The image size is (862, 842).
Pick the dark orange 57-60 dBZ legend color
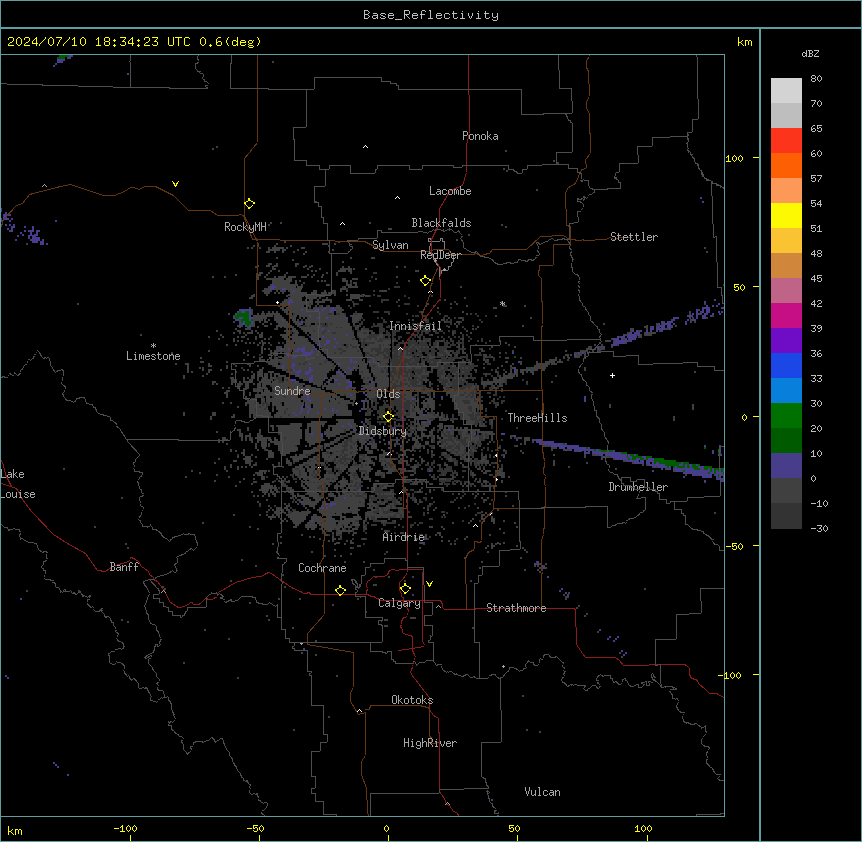click(786, 165)
